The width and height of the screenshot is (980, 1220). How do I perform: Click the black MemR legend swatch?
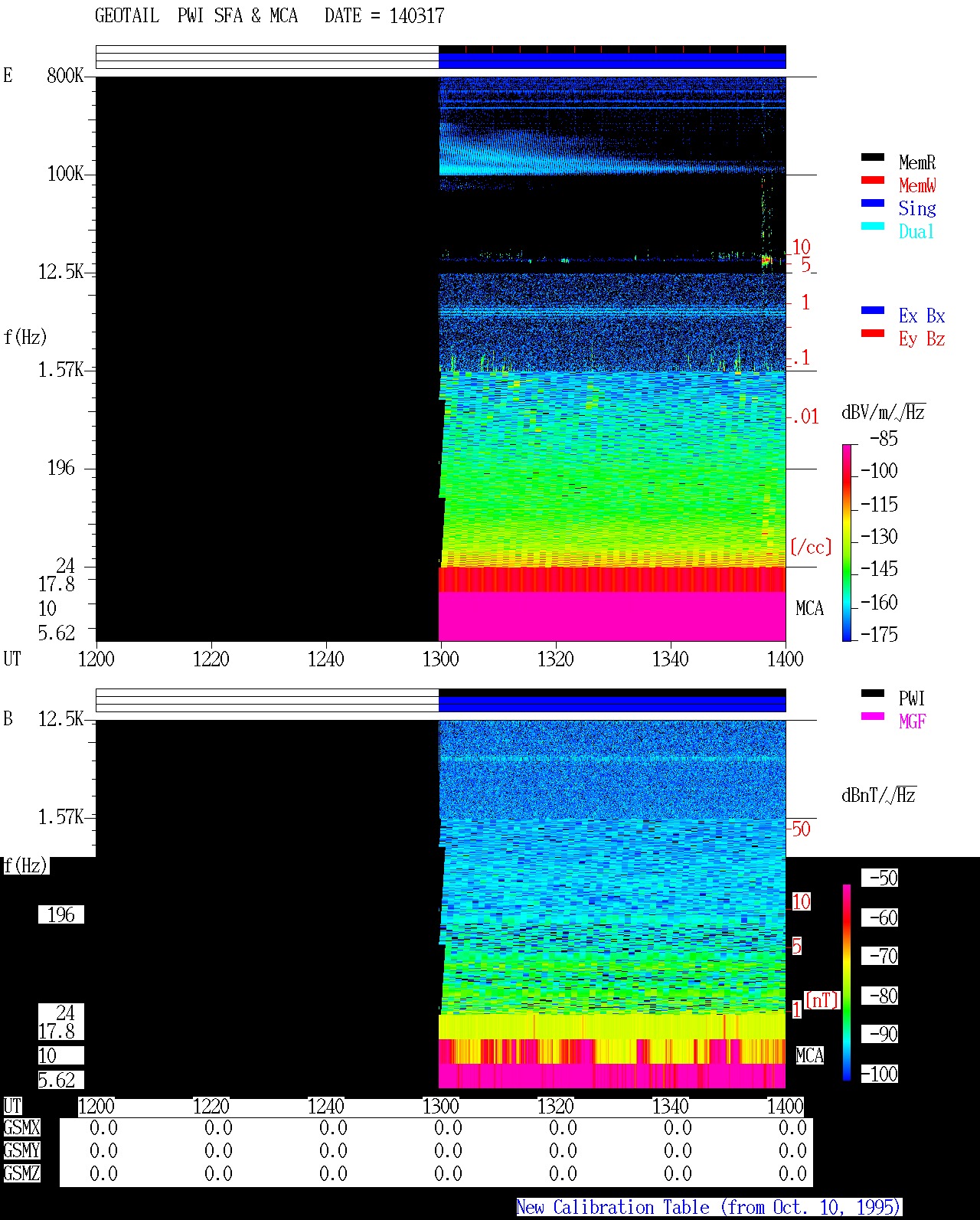873,157
